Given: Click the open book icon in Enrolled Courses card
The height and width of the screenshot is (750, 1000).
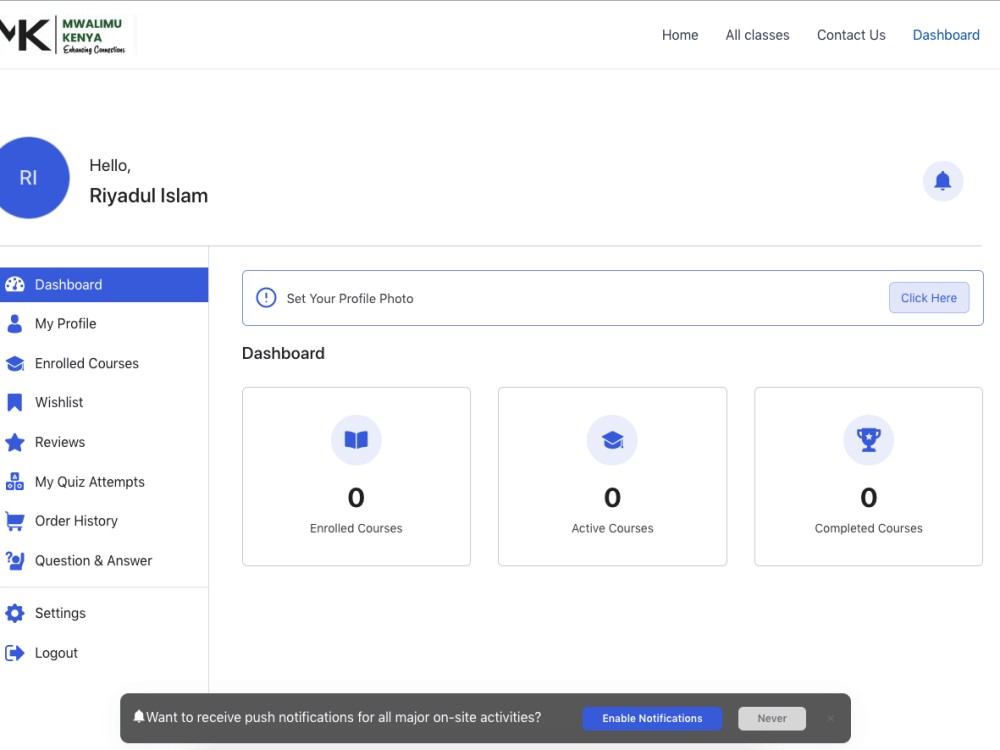Looking at the screenshot, I should (357, 440).
